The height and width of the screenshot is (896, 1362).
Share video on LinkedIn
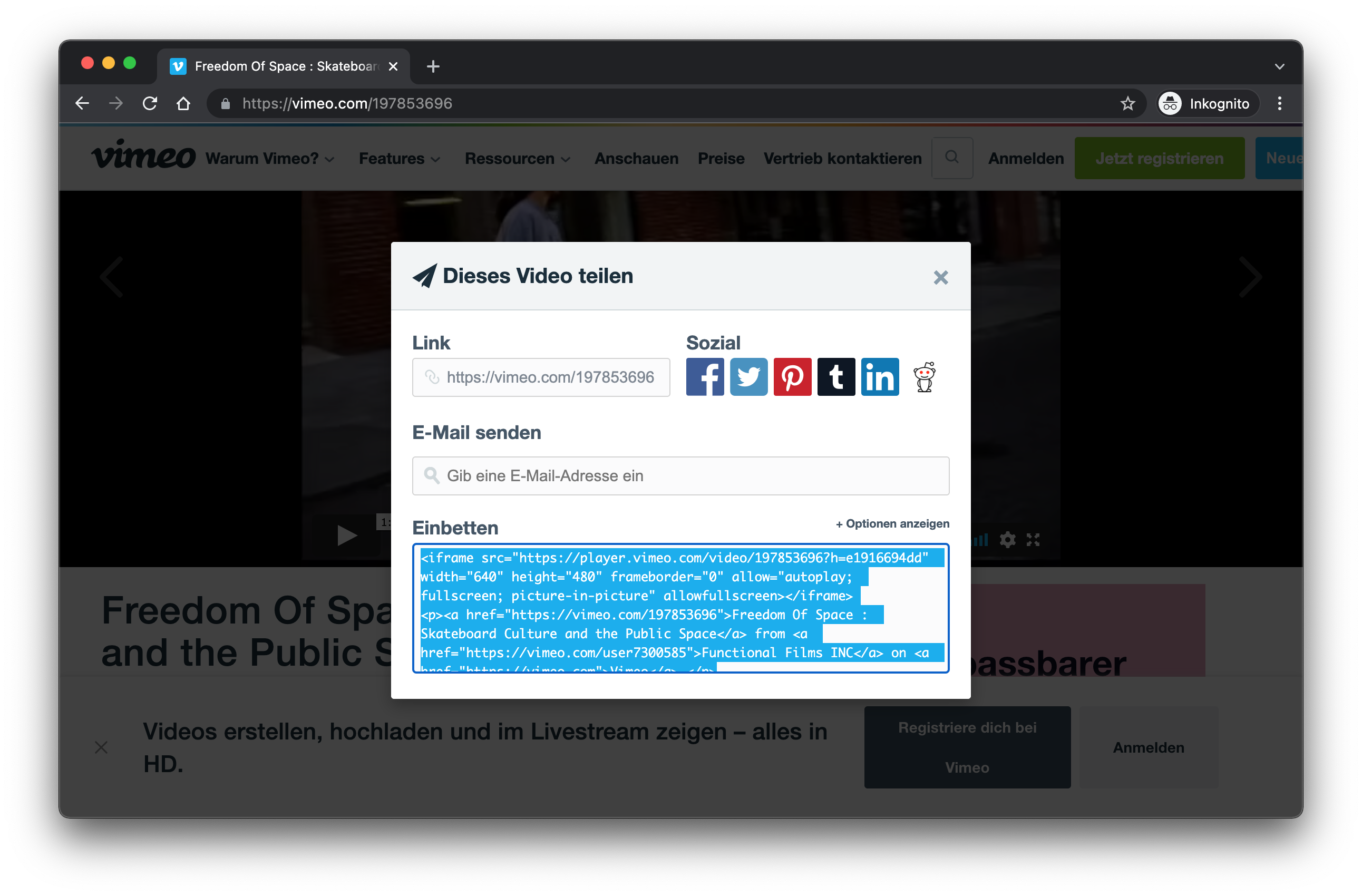point(880,377)
